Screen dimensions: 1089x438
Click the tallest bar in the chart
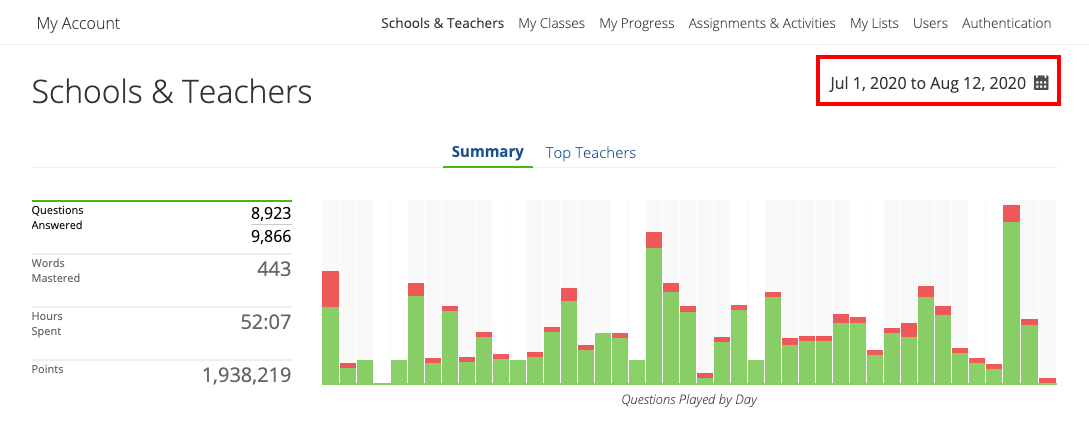pos(1011,300)
